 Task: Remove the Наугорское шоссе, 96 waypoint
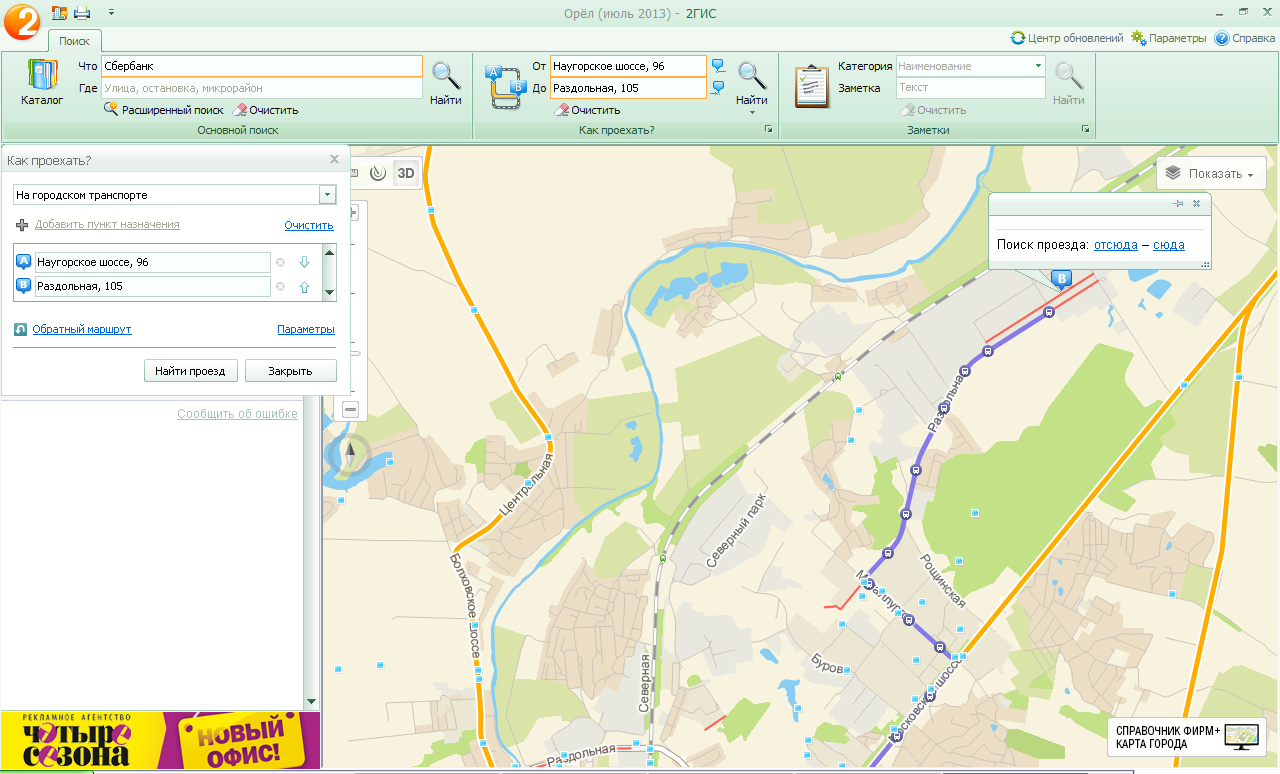[281, 262]
